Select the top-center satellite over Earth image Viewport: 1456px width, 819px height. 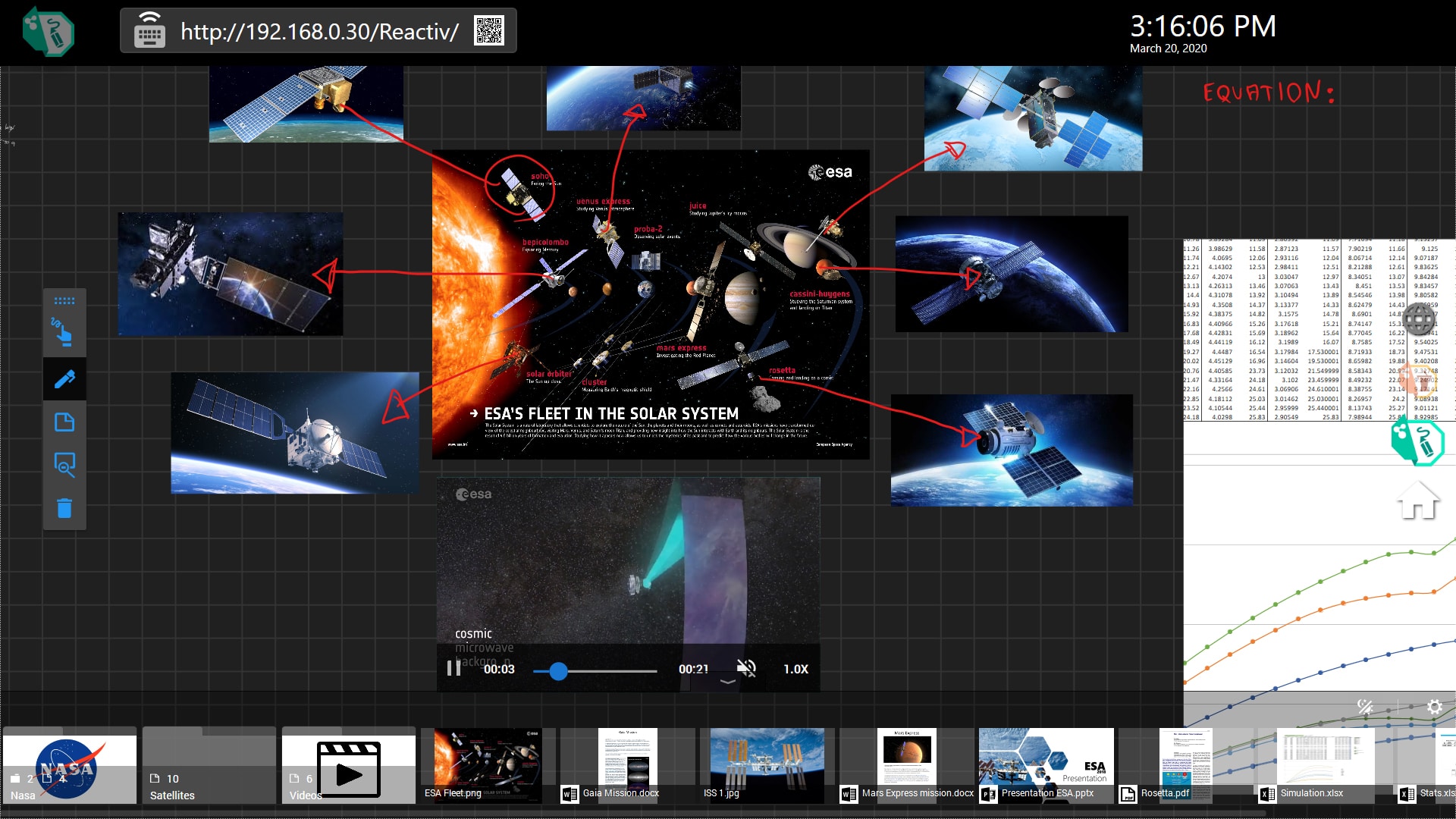pos(643,98)
